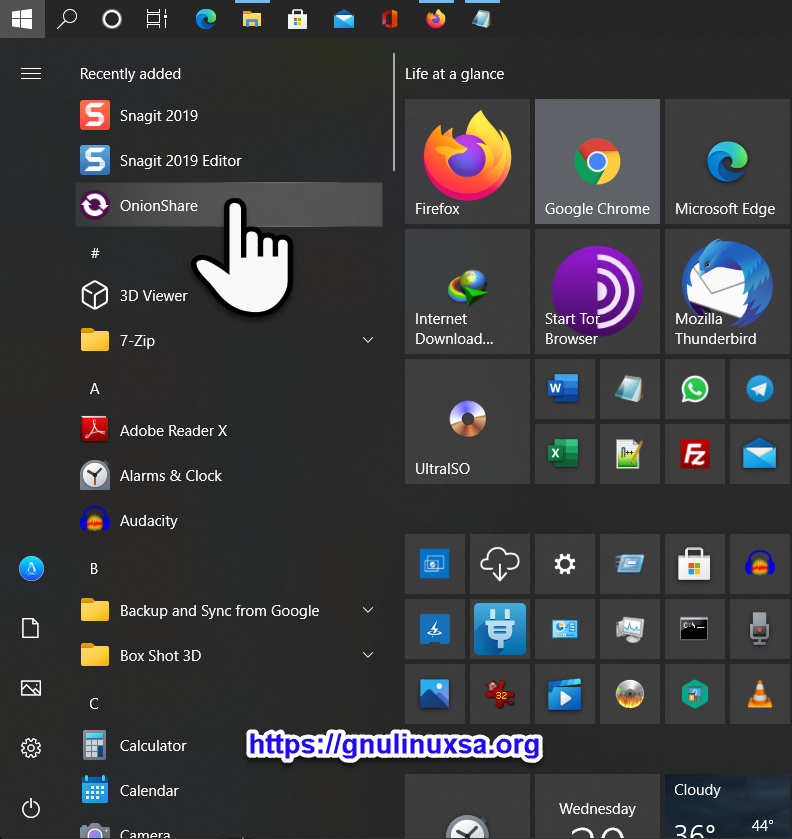Viewport: 792px width, 839px height.
Task: Open the Settings gear tile
Action: tap(565, 563)
